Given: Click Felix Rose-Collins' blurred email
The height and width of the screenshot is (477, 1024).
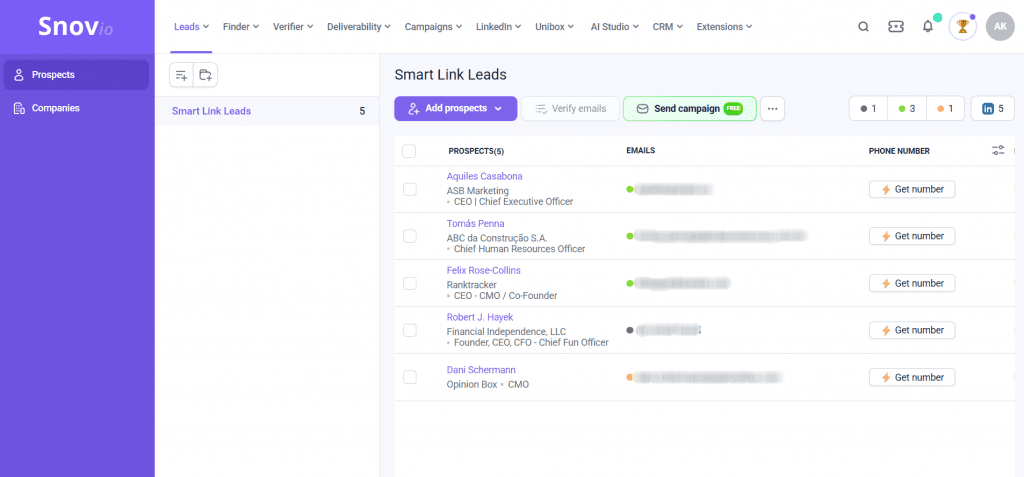Looking at the screenshot, I should click(x=682, y=283).
